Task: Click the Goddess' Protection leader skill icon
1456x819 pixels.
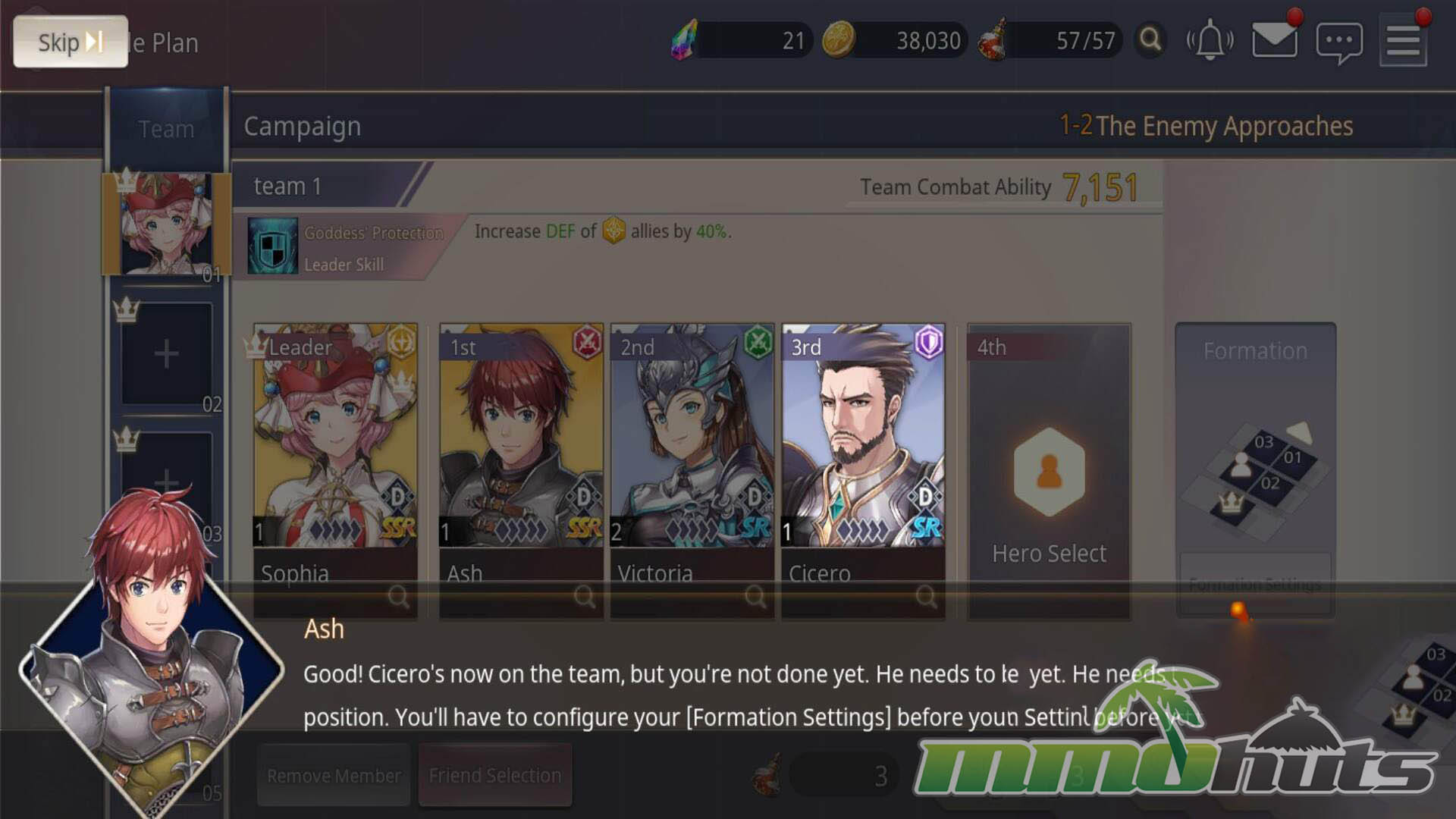Action: (x=273, y=246)
